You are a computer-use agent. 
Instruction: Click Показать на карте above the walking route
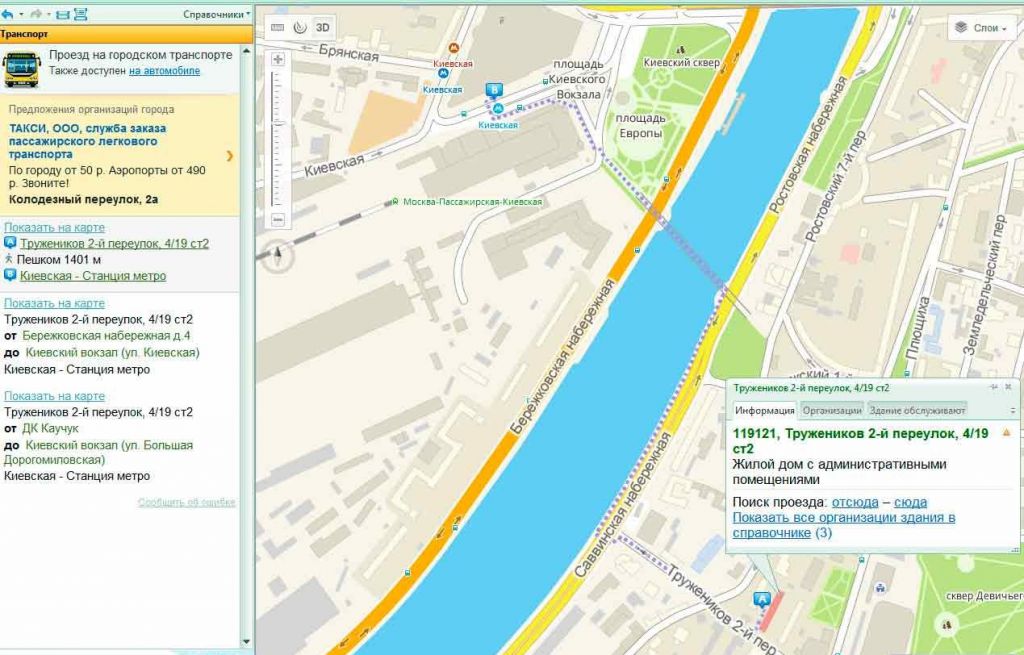54,227
